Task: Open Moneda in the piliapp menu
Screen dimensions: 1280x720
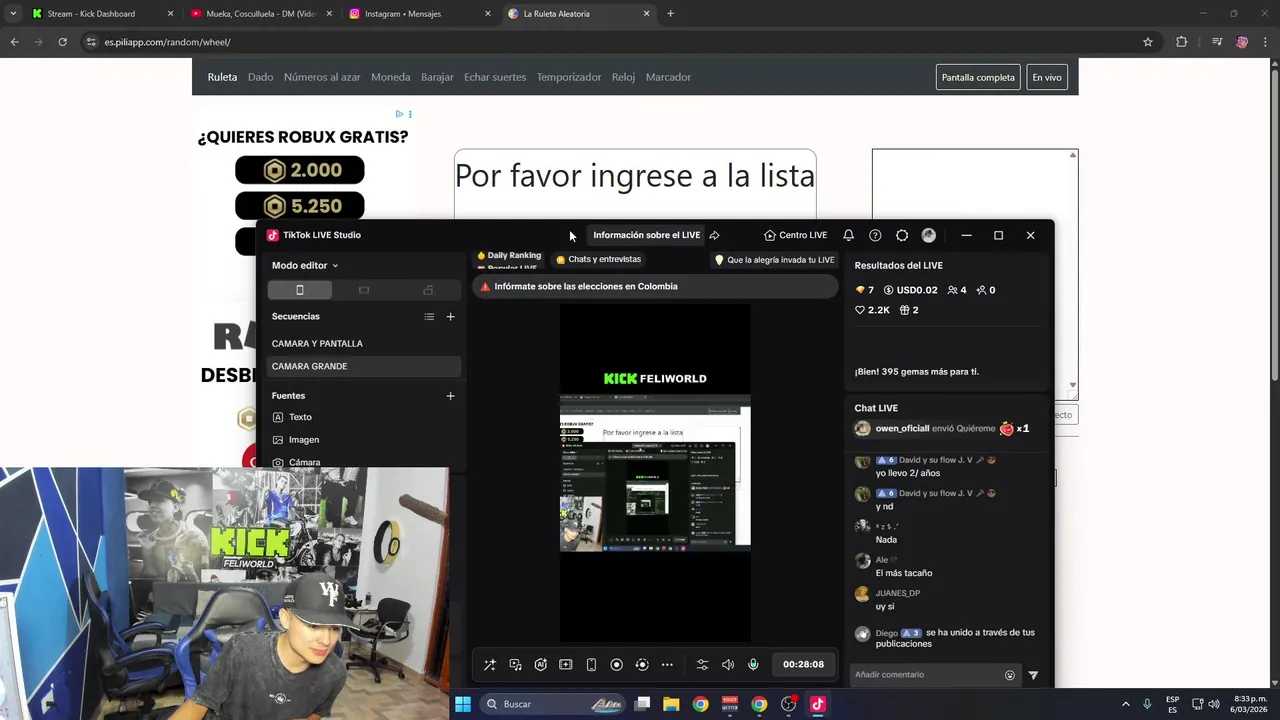Action: point(390,77)
